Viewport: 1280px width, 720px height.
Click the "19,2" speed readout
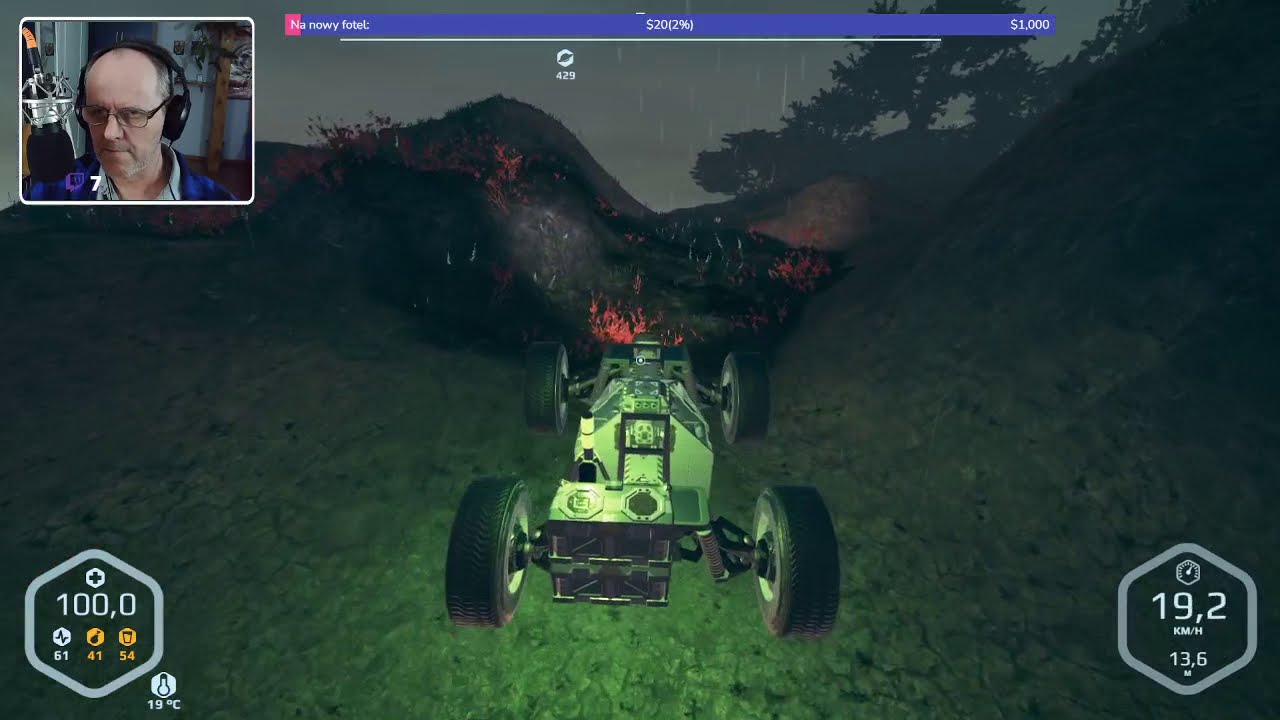1188,606
